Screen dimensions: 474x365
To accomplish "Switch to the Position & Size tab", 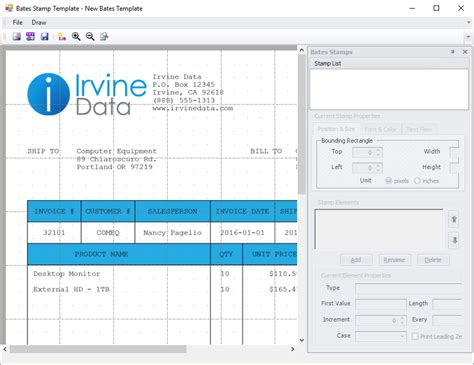I will [x=336, y=129].
